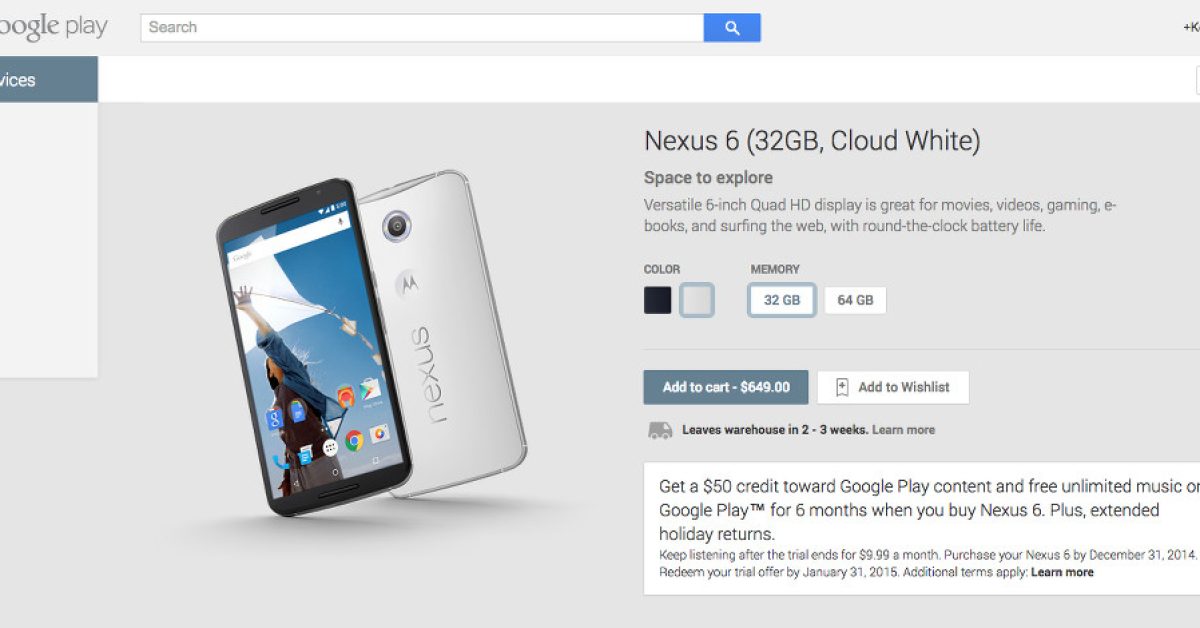Select the 32 GB memory option

pyautogui.click(x=782, y=300)
